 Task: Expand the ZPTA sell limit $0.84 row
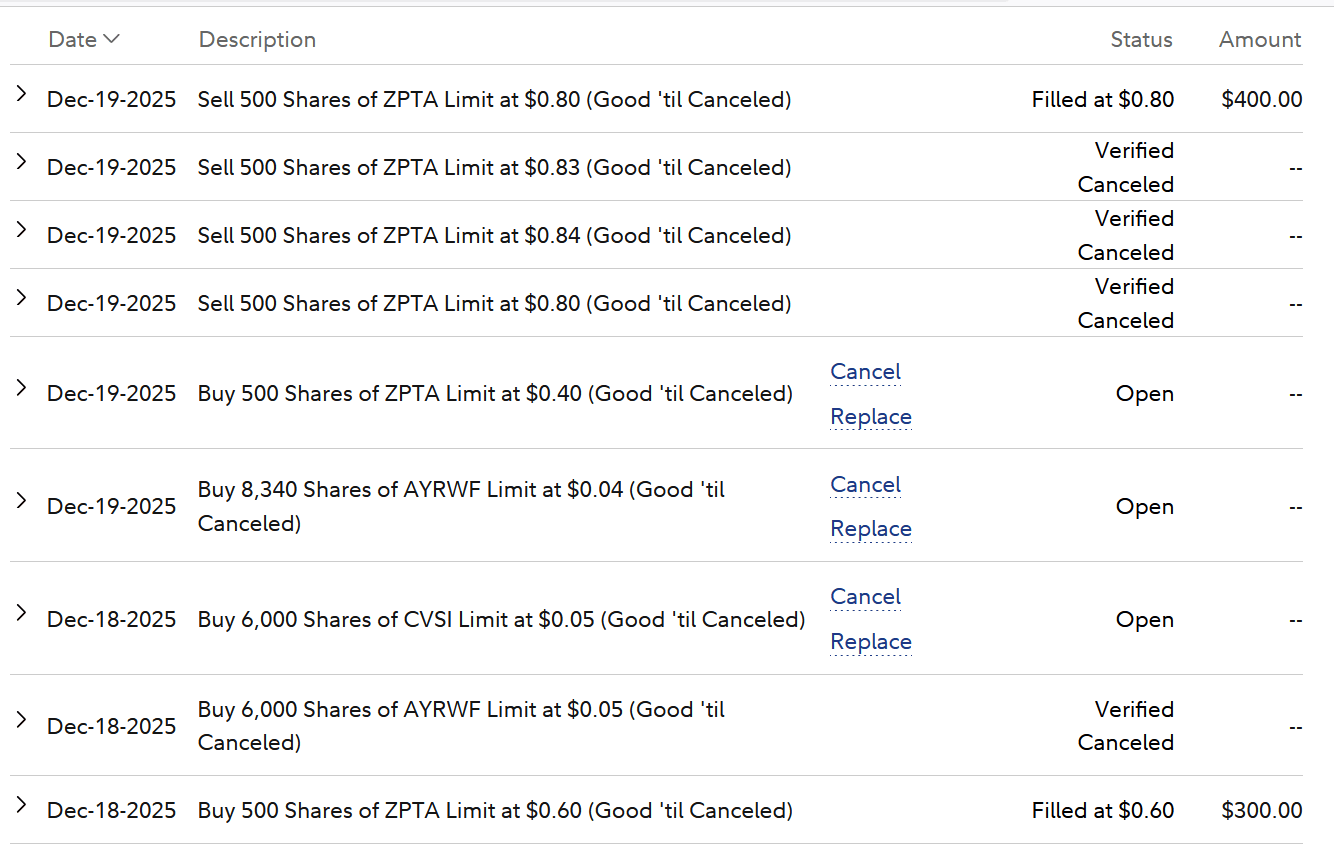pyautogui.click(x=21, y=230)
